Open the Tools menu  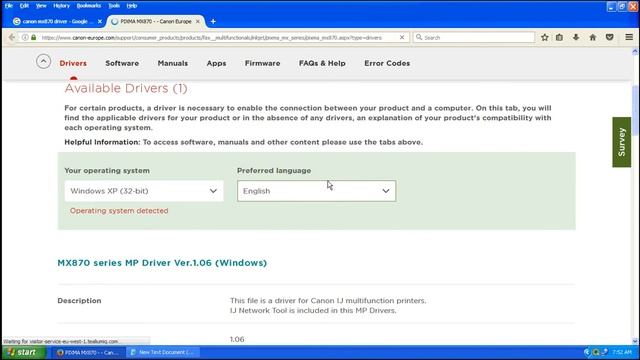click(114, 6)
